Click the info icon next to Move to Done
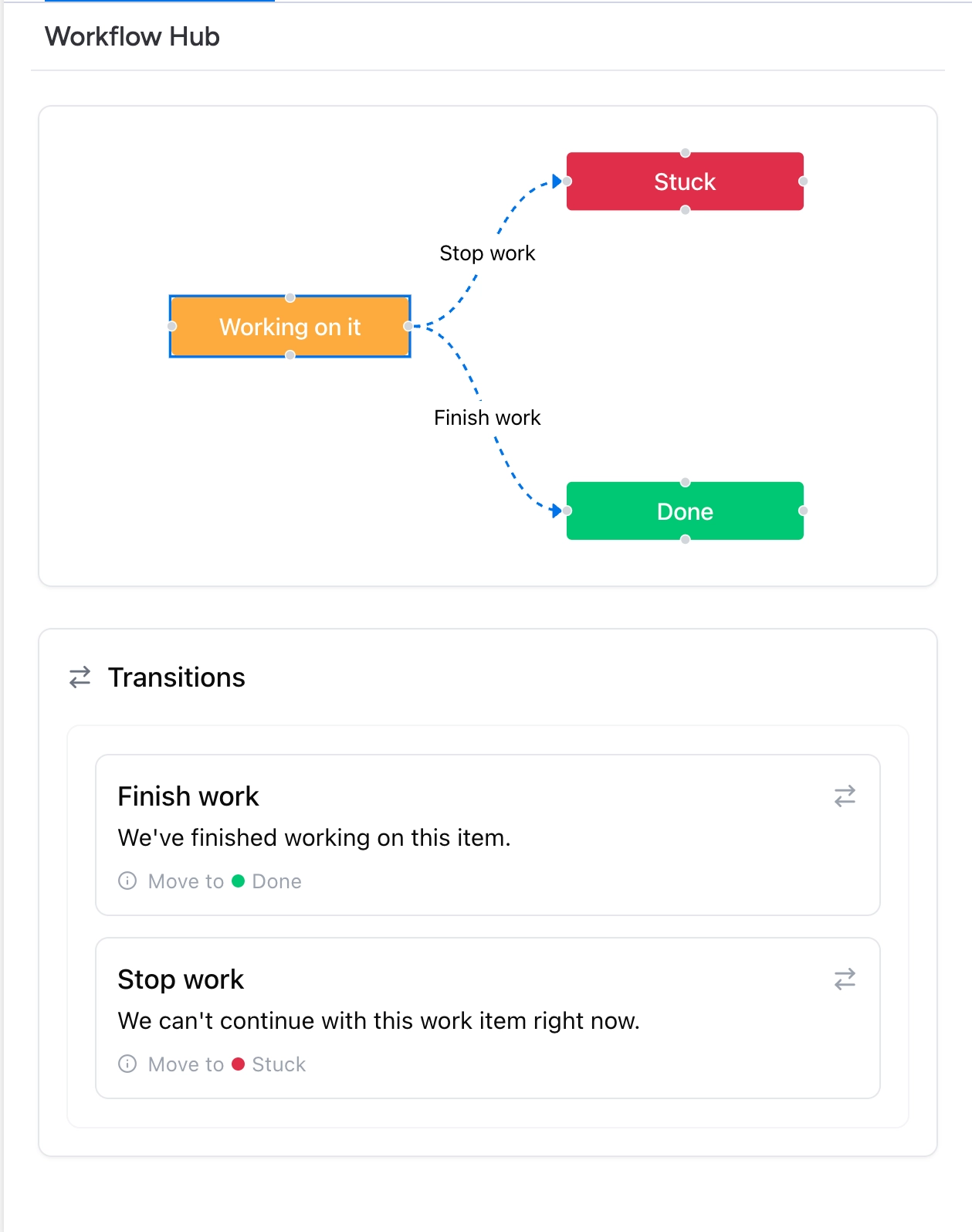This screenshot has height=1232, width=972. (x=128, y=881)
